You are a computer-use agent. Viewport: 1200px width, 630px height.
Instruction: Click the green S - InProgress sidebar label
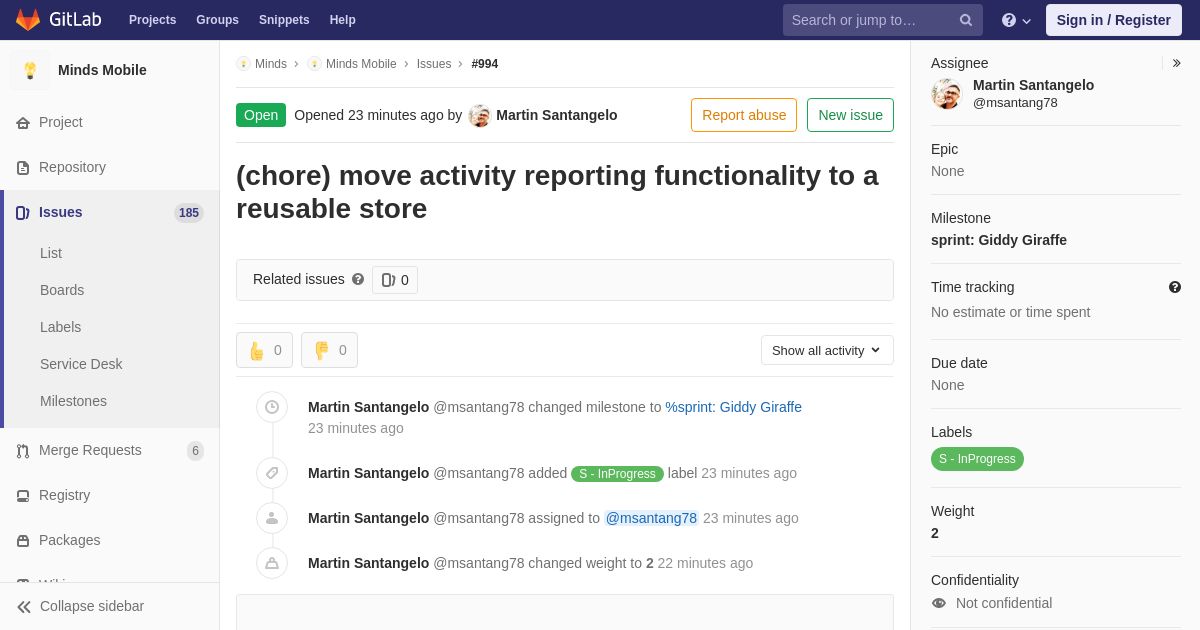coord(977,459)
